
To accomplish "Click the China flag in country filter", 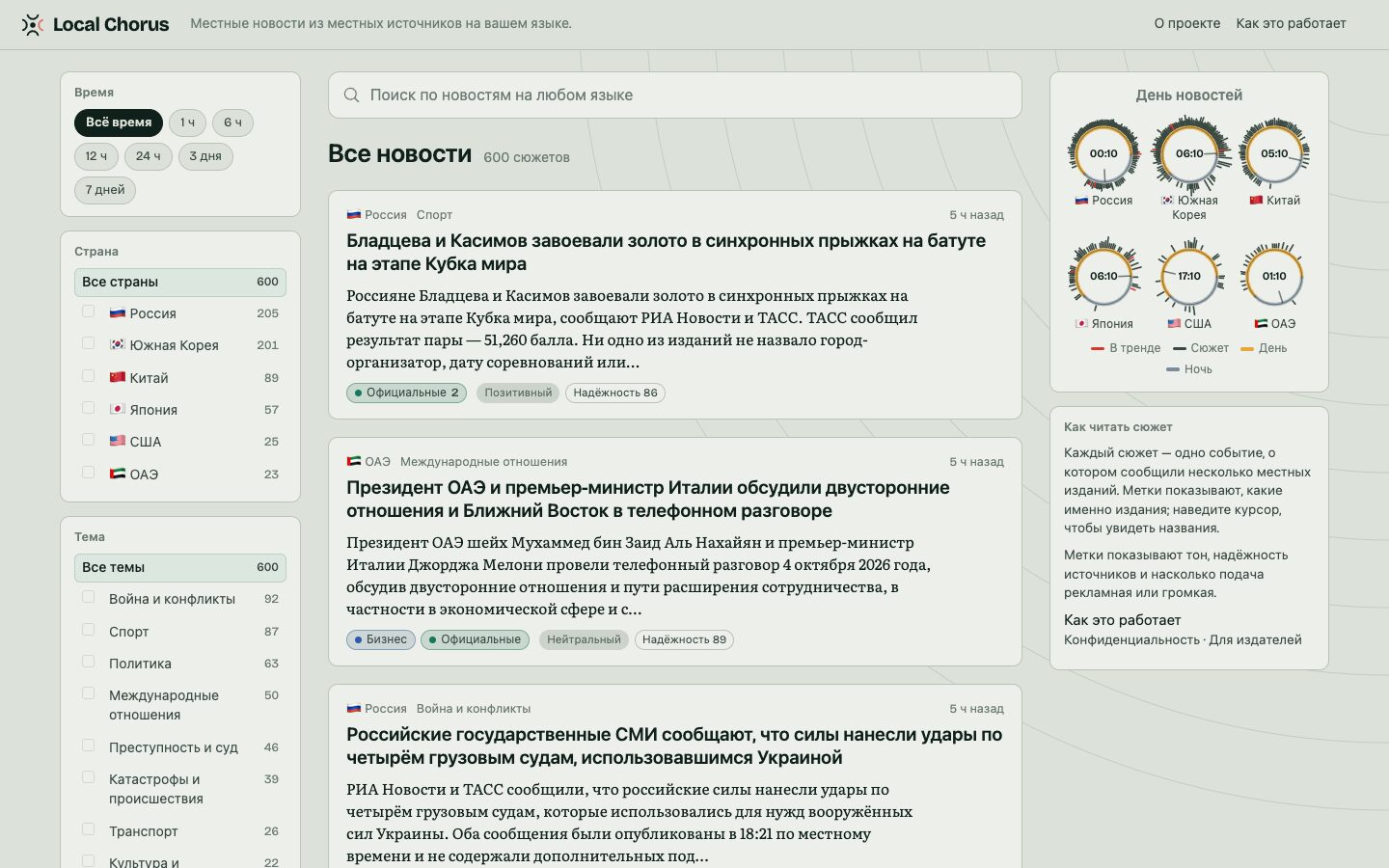I will [118, 377].
